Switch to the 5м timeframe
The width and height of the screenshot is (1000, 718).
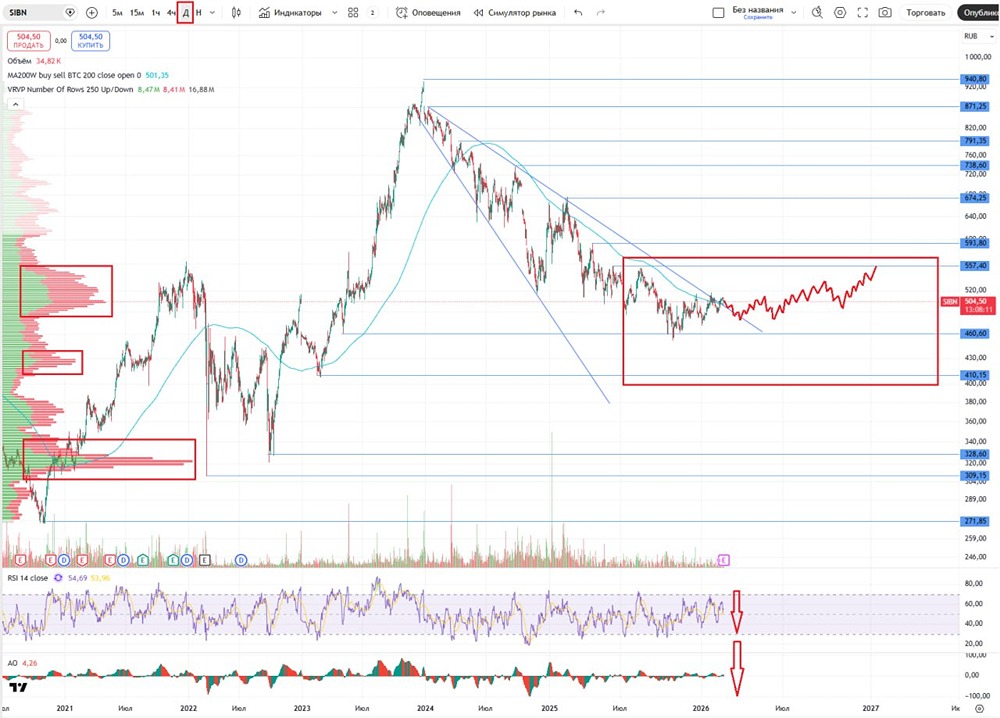pos(117,13)
